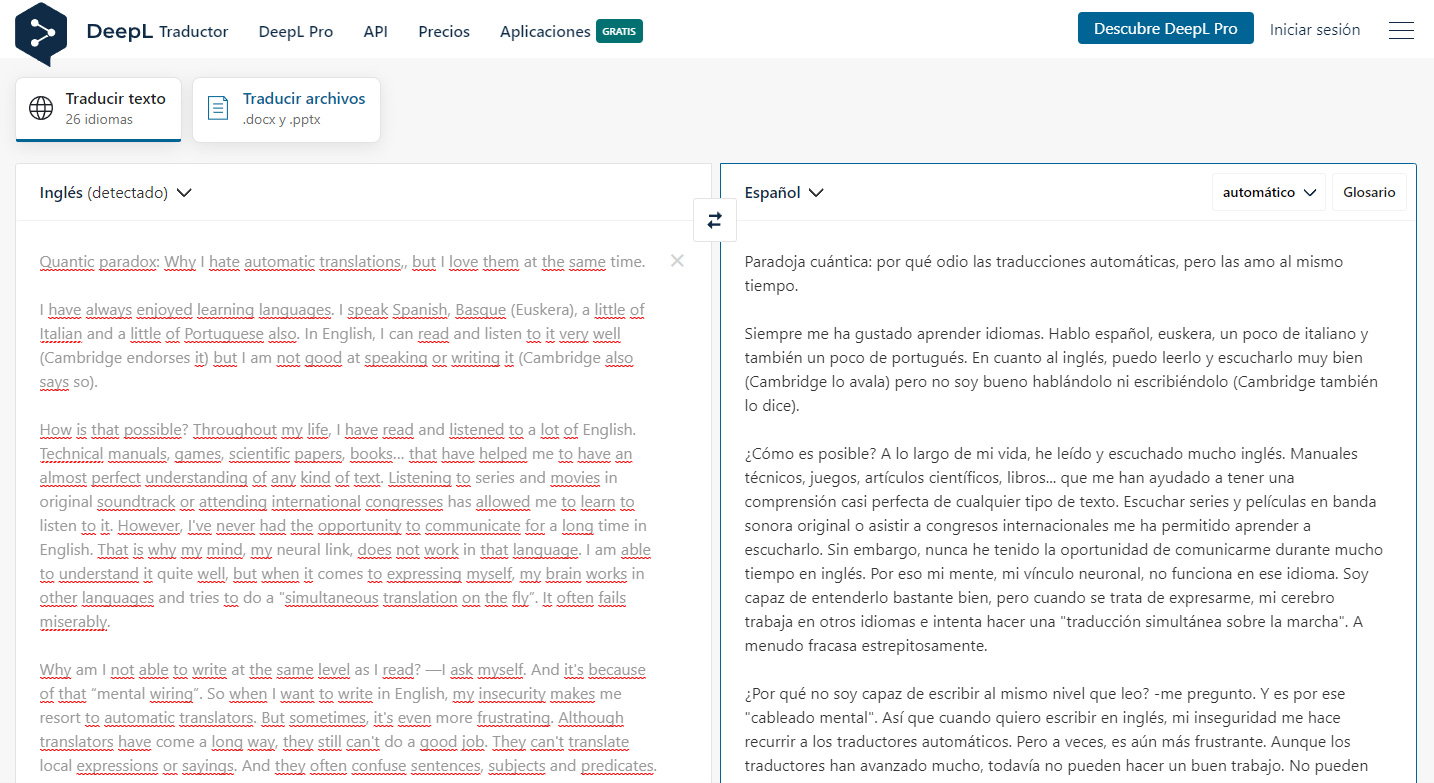Click the GRATIS badge beside Aplicaciones
This screenshot has width=1434, height=783.
[619, 31]
